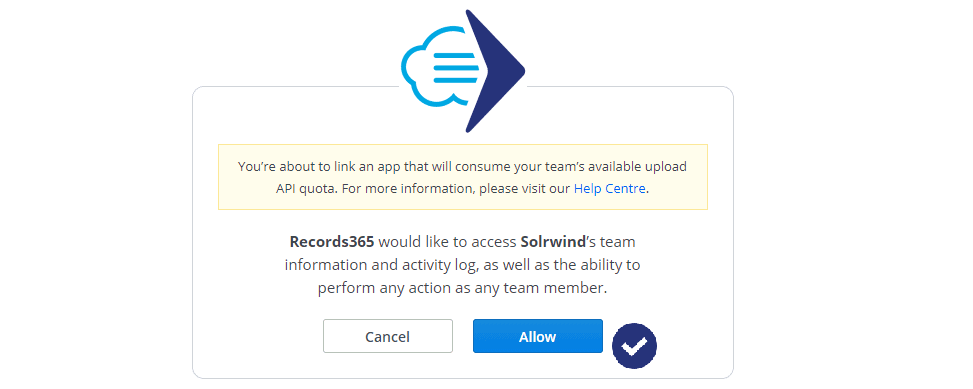Cancel the app linking request
The height and width of the screenshot is (389, 973).
coord(388,336)
